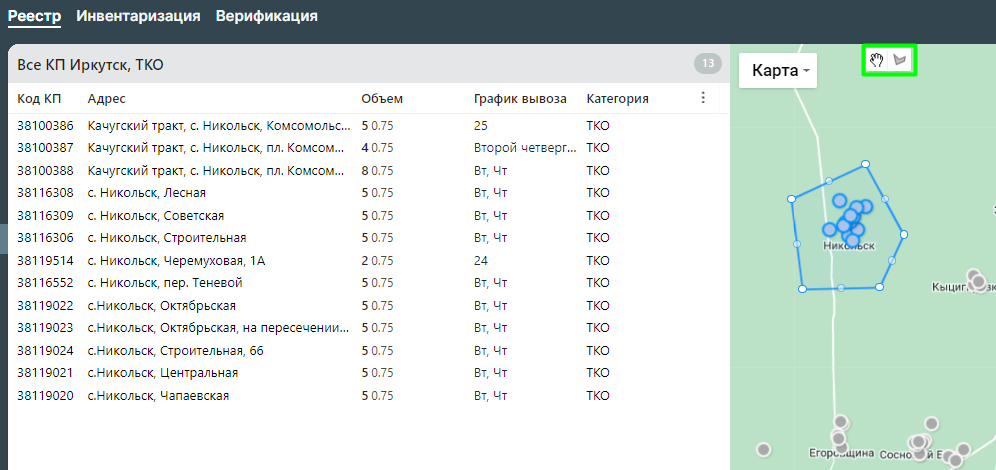Click the polygon's rightmost vertex handle

point(904,234)
